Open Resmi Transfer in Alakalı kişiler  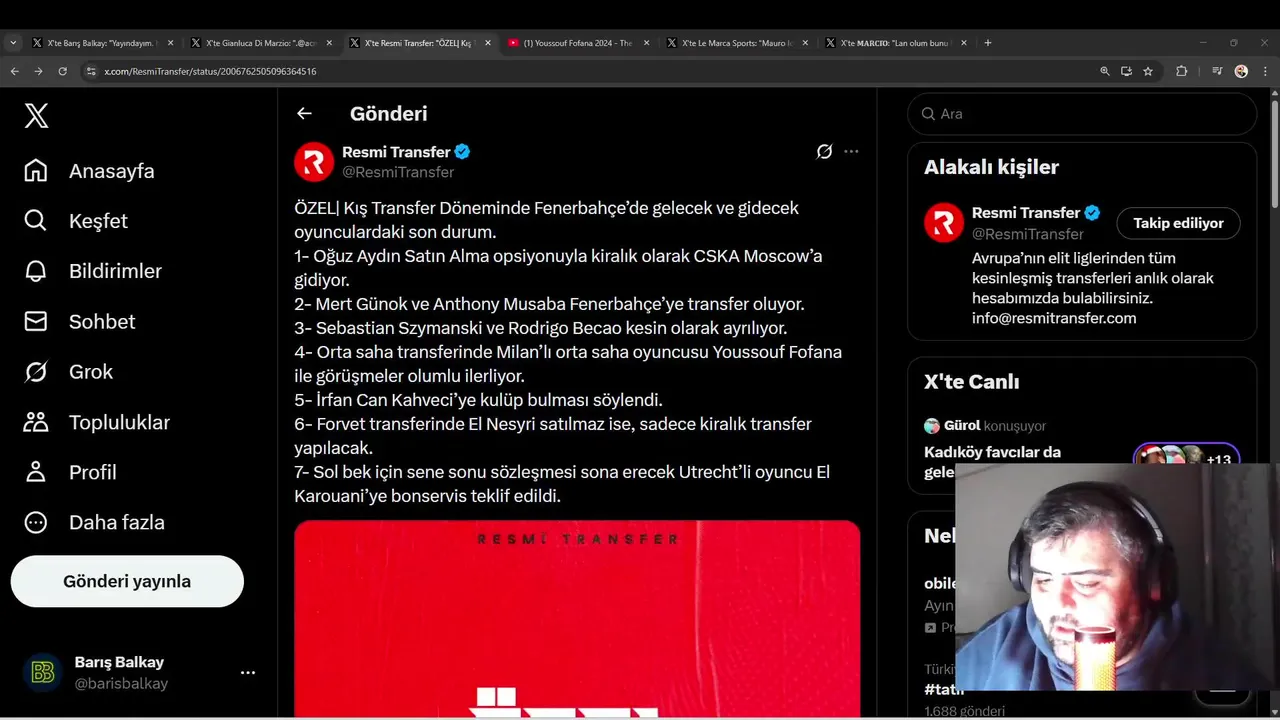[1026, 213]
